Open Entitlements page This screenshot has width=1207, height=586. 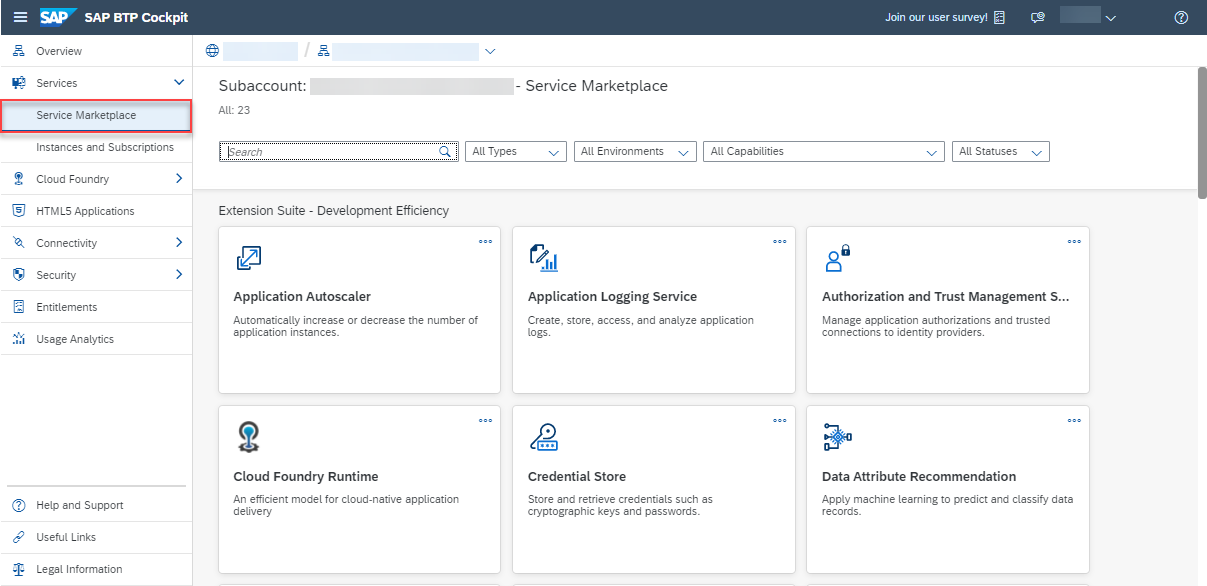(96, 307)
